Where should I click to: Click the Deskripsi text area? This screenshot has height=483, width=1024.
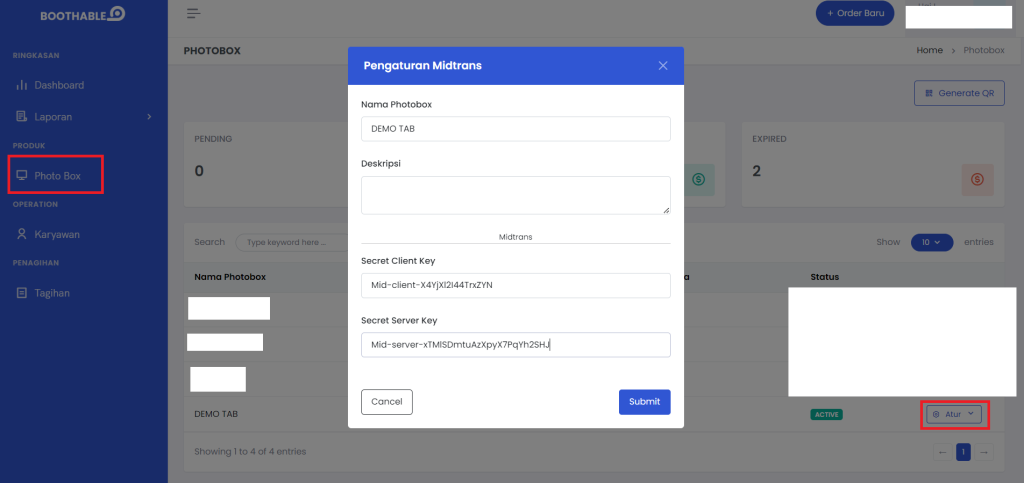click(516, 195)
